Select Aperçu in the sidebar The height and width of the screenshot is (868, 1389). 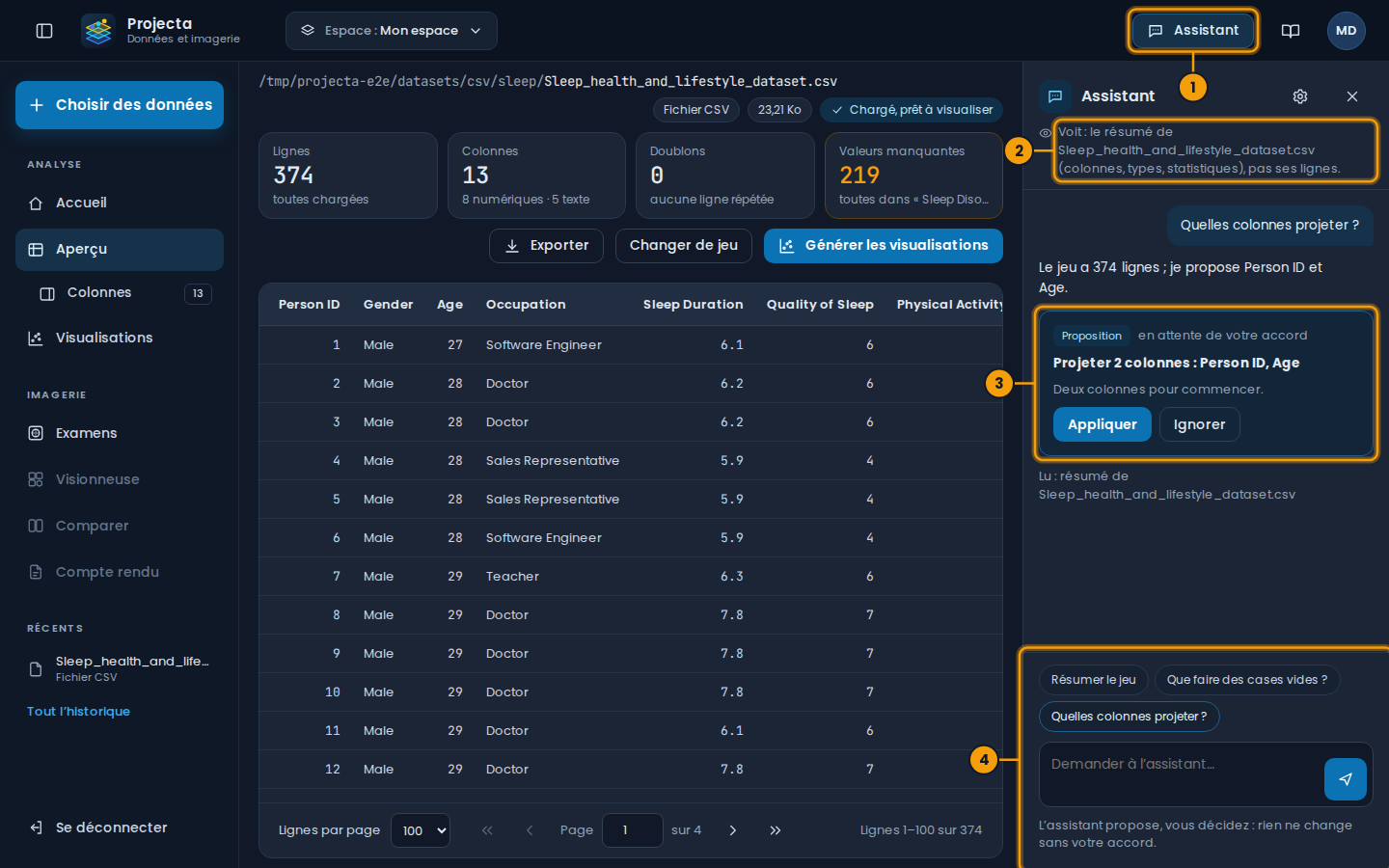(x=120, y=250)
